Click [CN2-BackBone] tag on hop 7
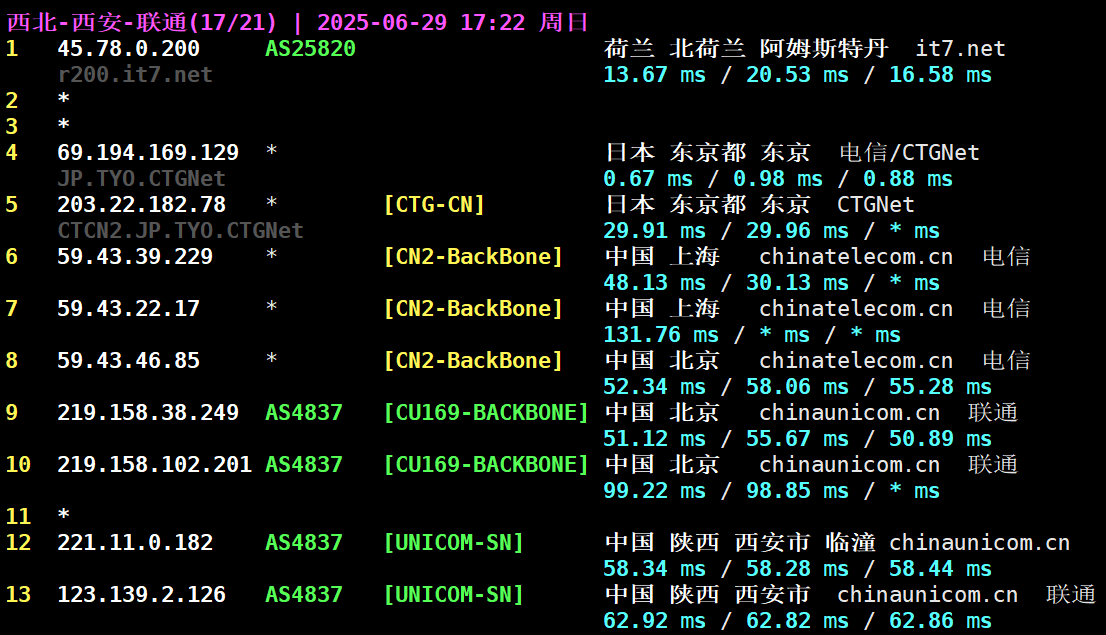 (473, 308)
